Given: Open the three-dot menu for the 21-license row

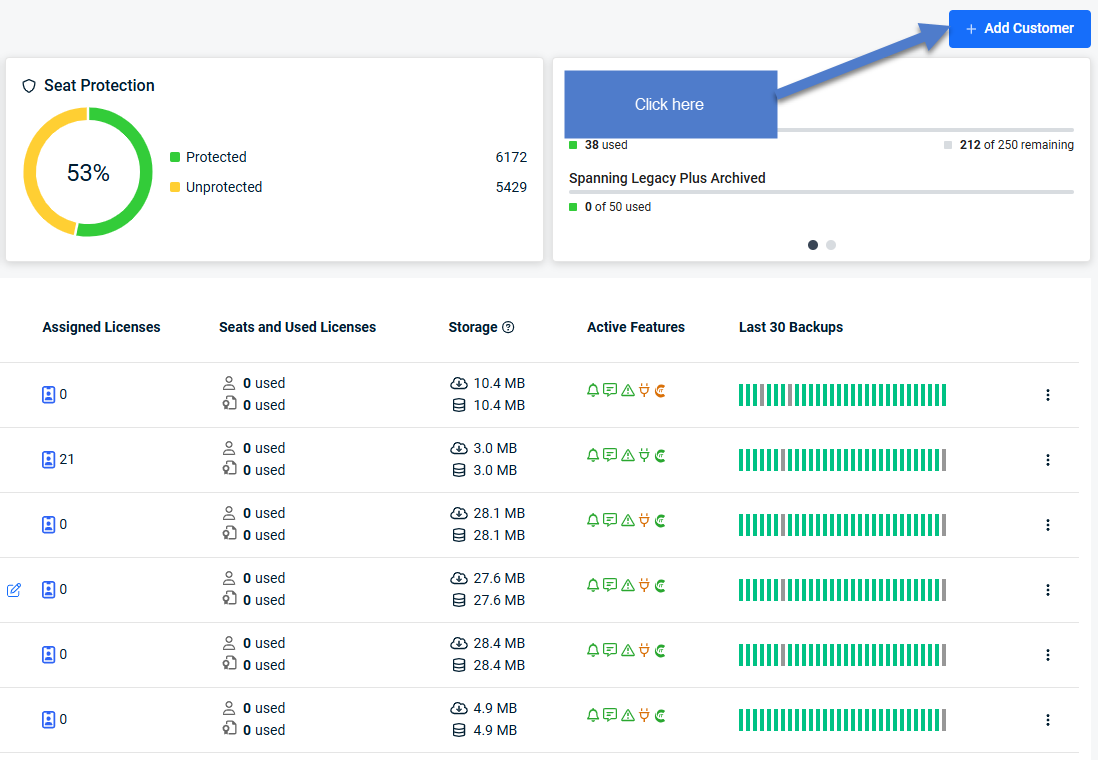Looking at the screenshot, I should (x=1048, y=460).
